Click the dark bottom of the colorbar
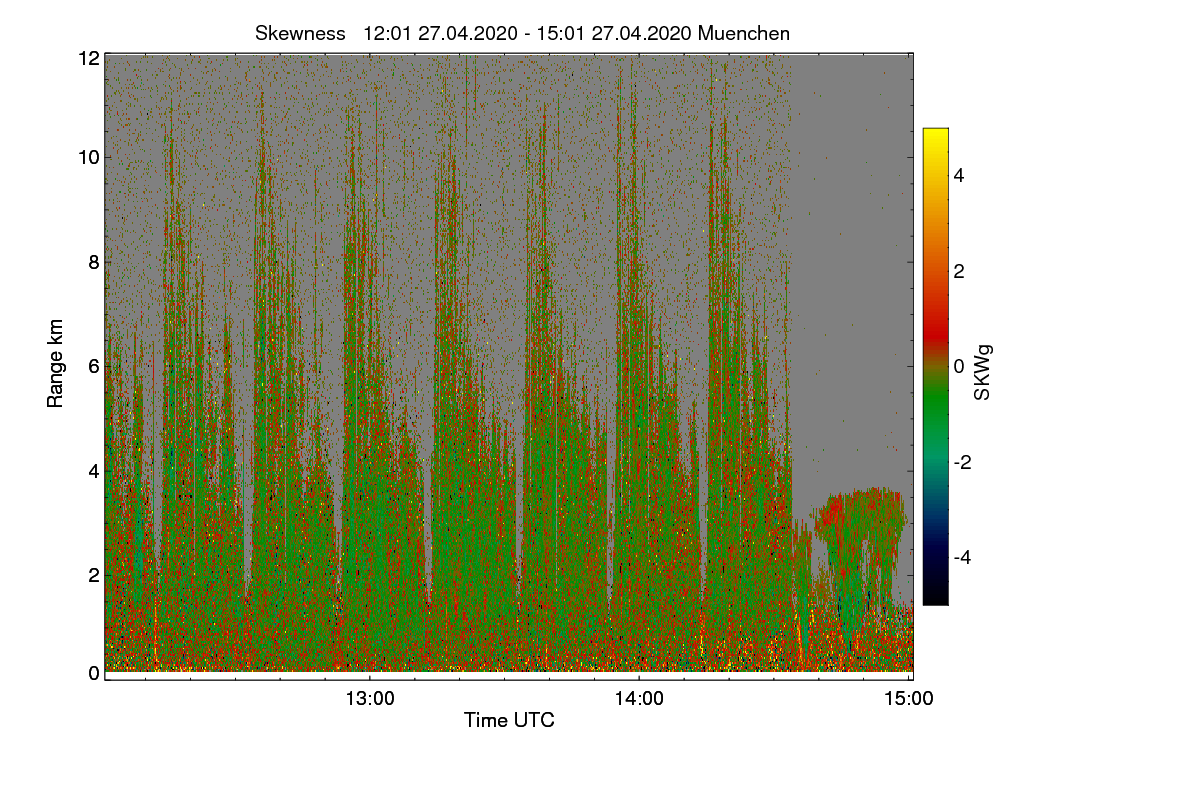This screenshot has height=800, width=1200. pos(935,590)
